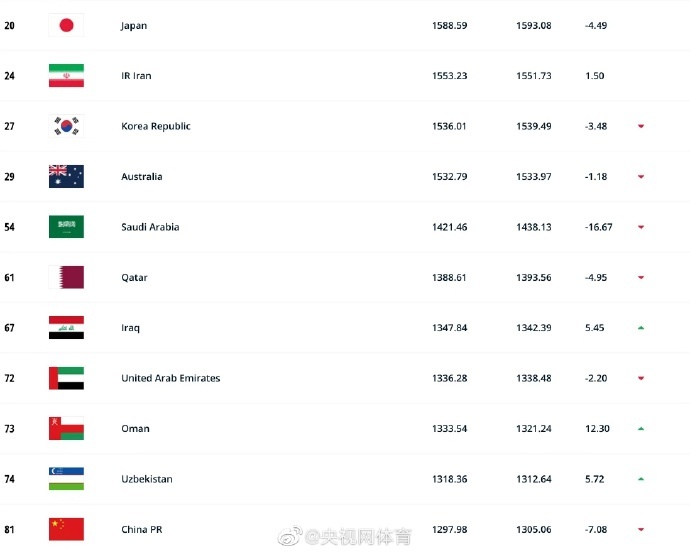Click Australia's total points value 1532.79
The height and width of the screenshot is (553, 690).
[x=448, y=177]
